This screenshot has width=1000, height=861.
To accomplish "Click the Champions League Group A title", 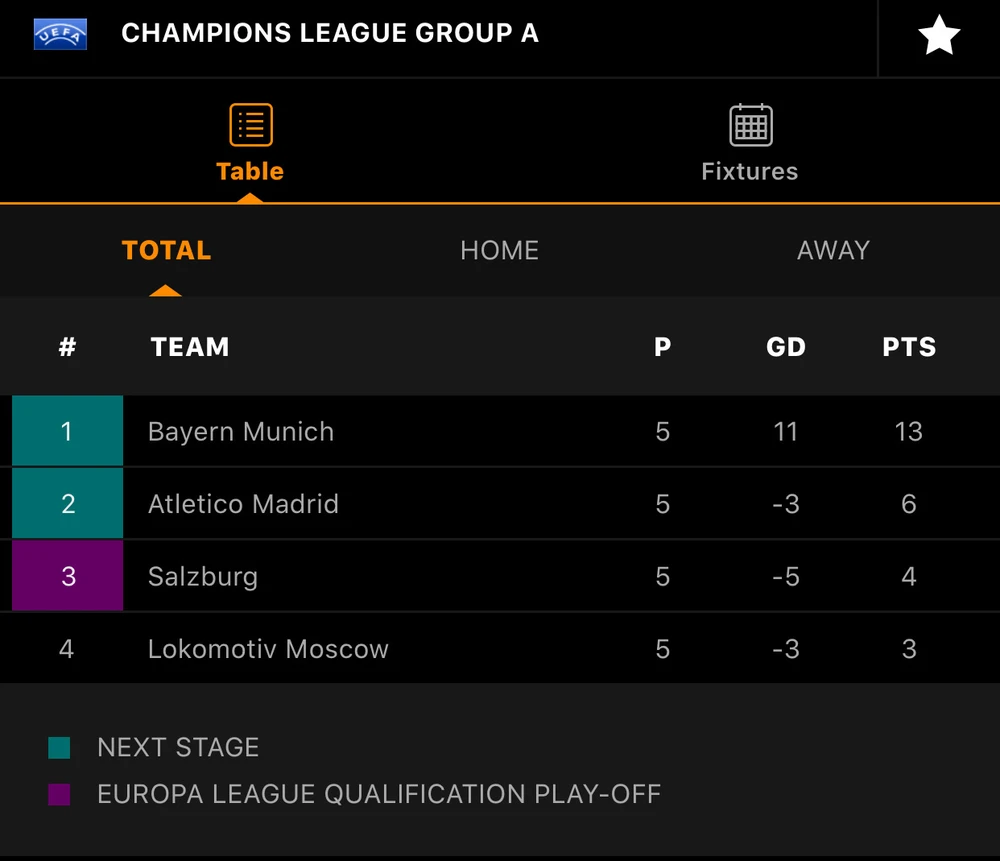I will [x=330, y=34].
